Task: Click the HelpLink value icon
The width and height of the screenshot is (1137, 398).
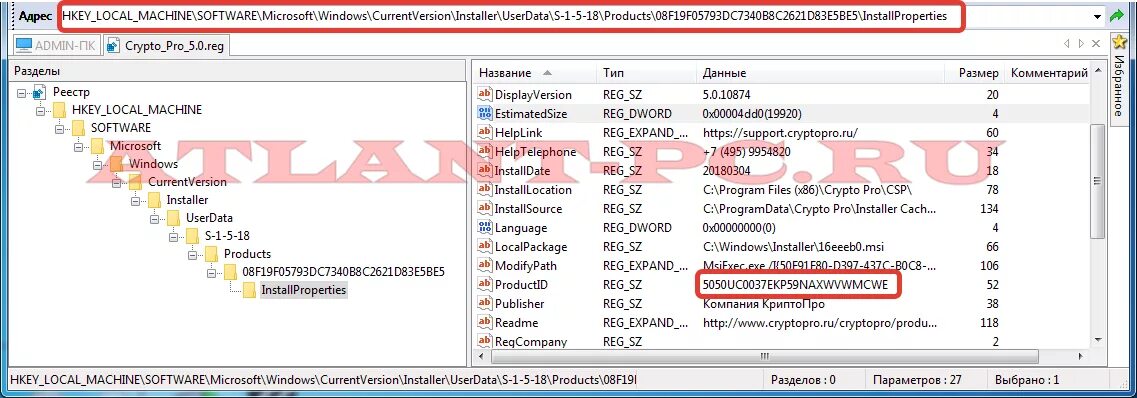Action: (484, 133)
